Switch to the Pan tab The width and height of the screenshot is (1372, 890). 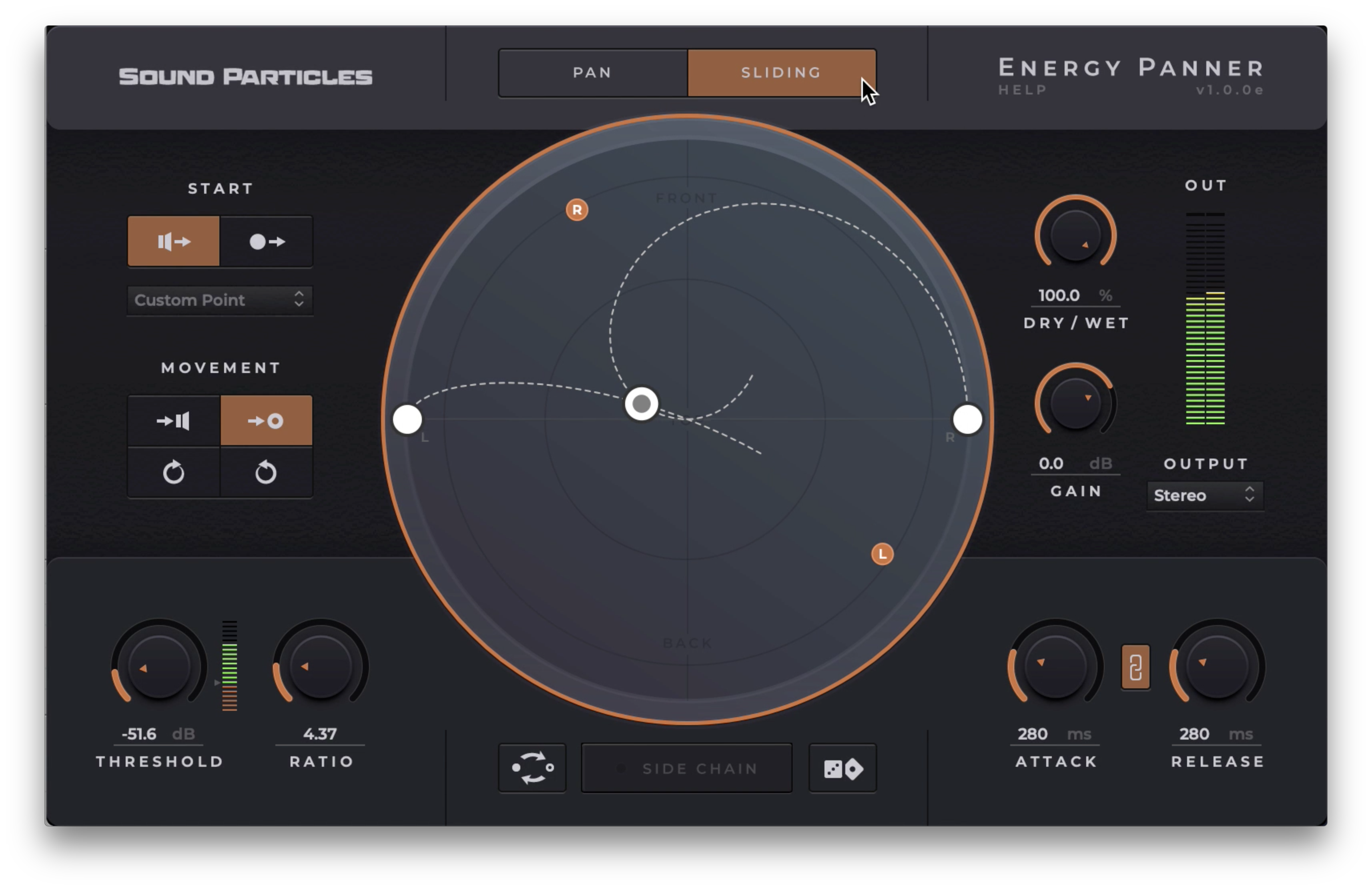[593, 73]
